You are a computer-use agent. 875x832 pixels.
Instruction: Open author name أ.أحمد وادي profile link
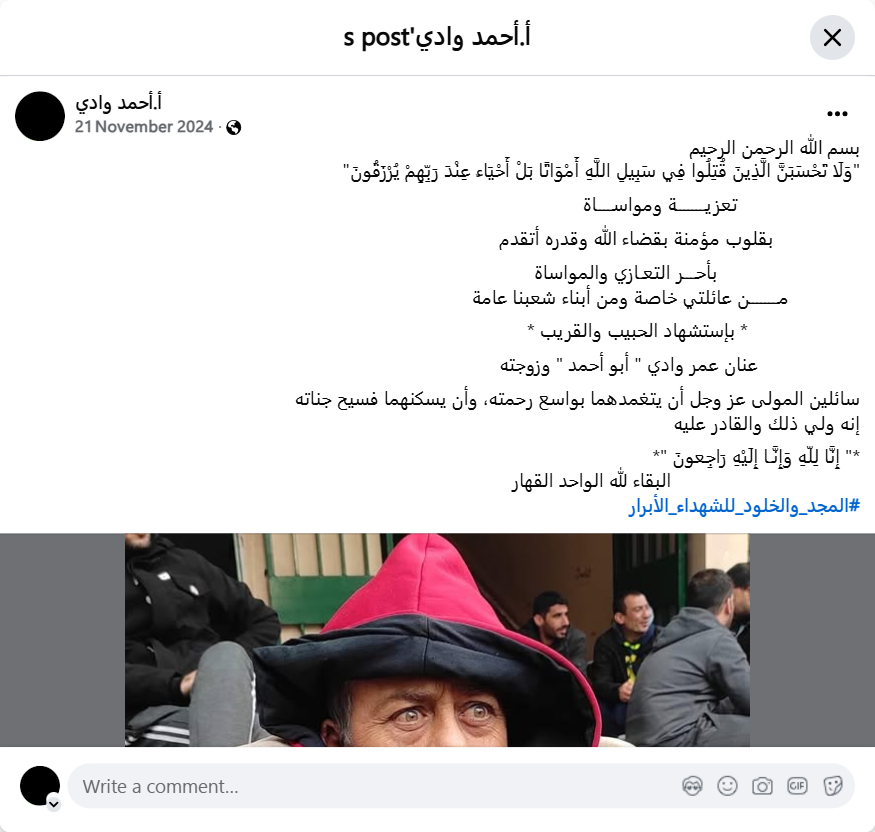tap(118, 103)
